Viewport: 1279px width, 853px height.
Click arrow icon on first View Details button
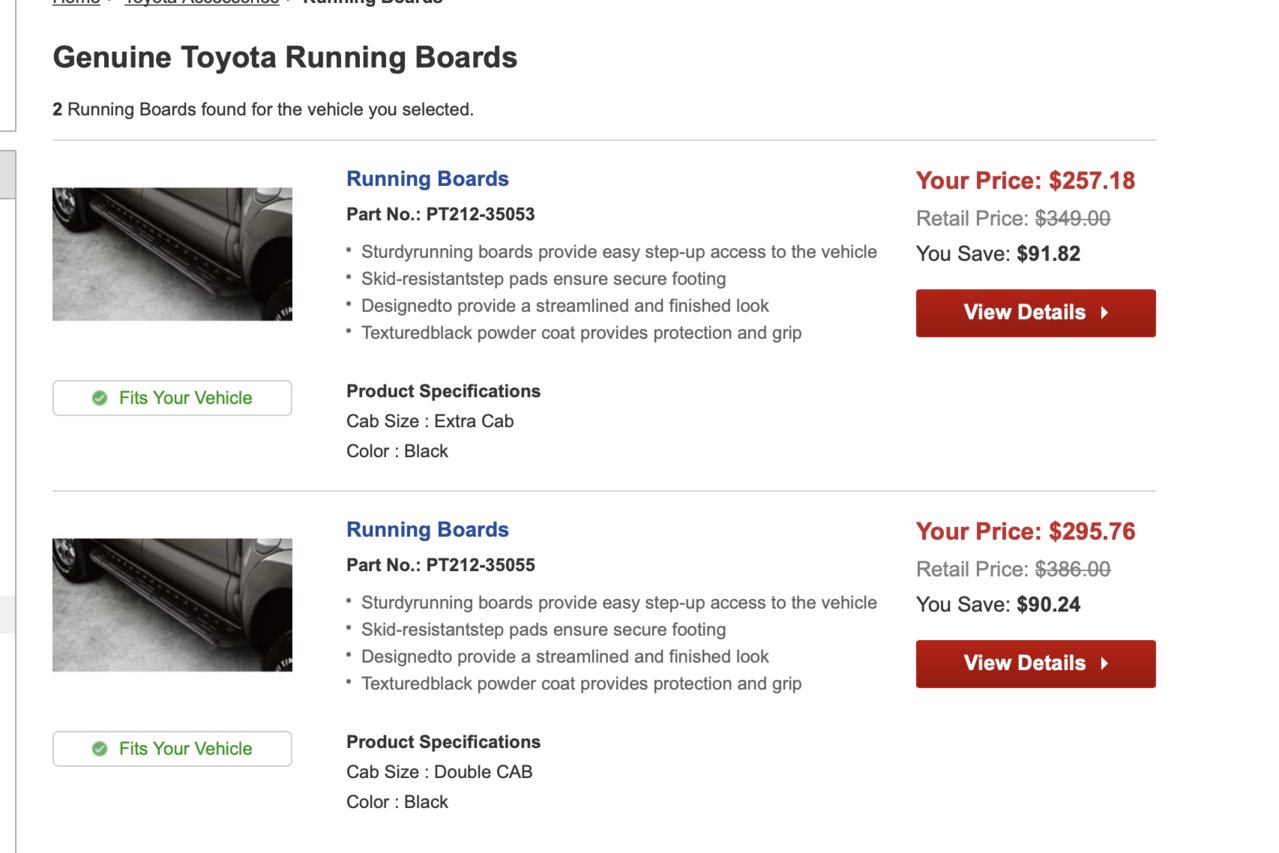click(x=1104, y=313)
